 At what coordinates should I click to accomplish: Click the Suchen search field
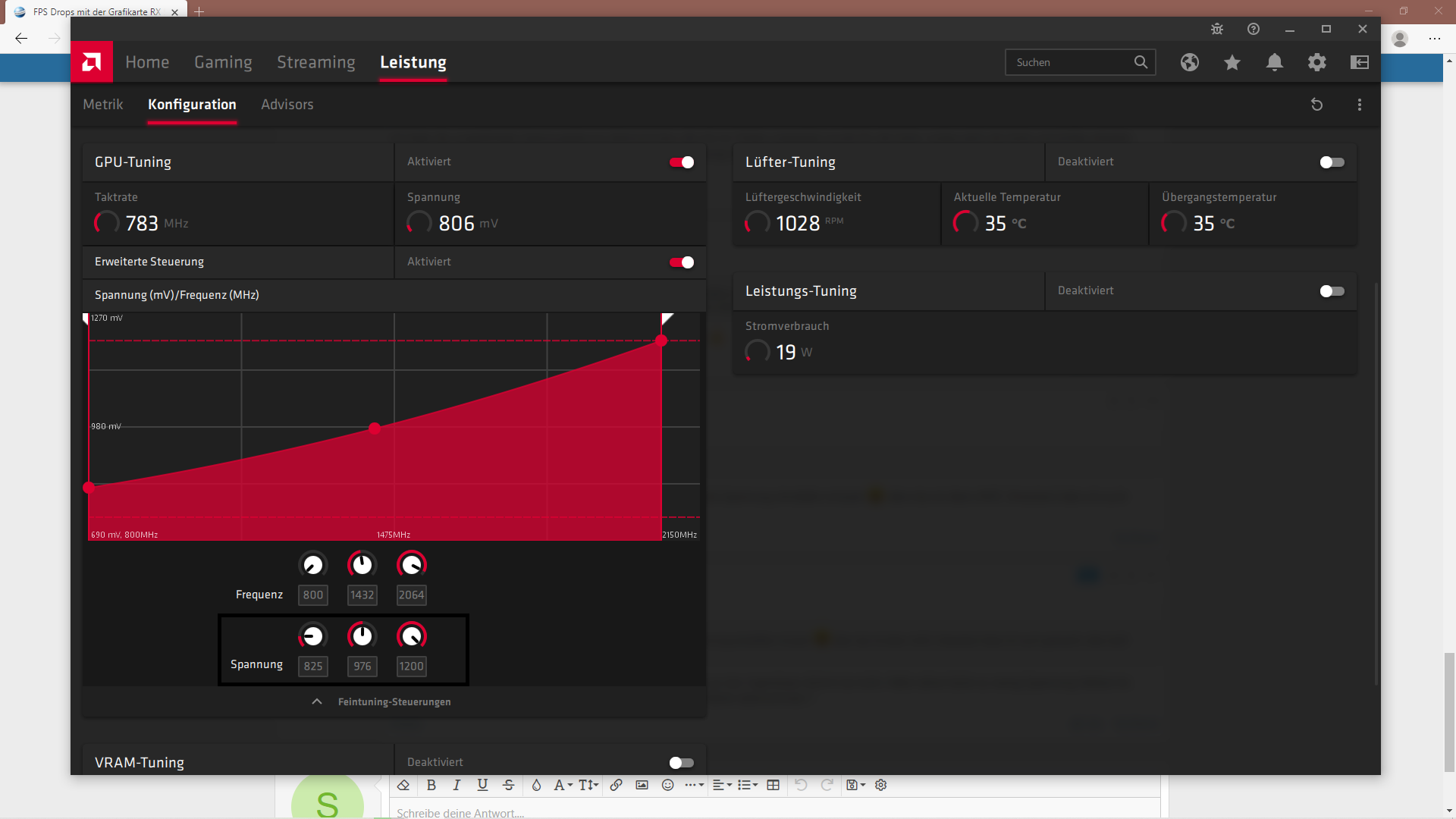click(x=1069, y=62)
